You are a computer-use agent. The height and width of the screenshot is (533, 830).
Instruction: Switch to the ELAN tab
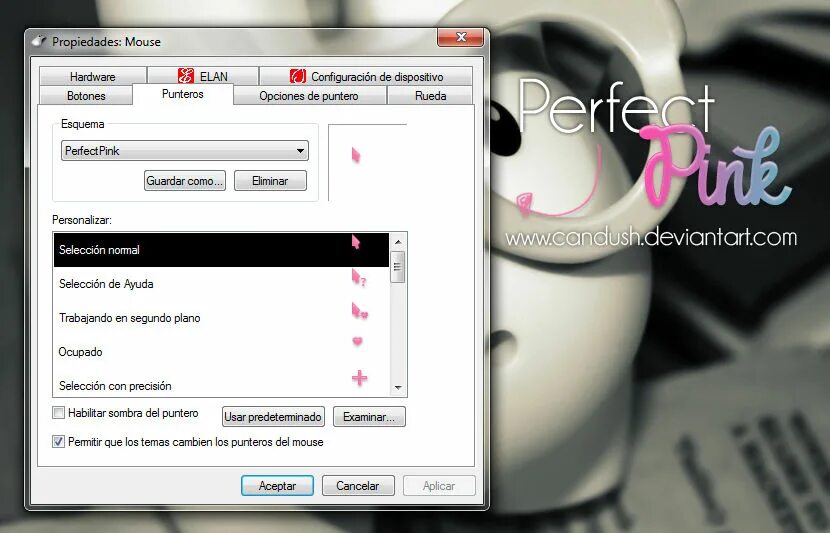(x=203, y=76)
